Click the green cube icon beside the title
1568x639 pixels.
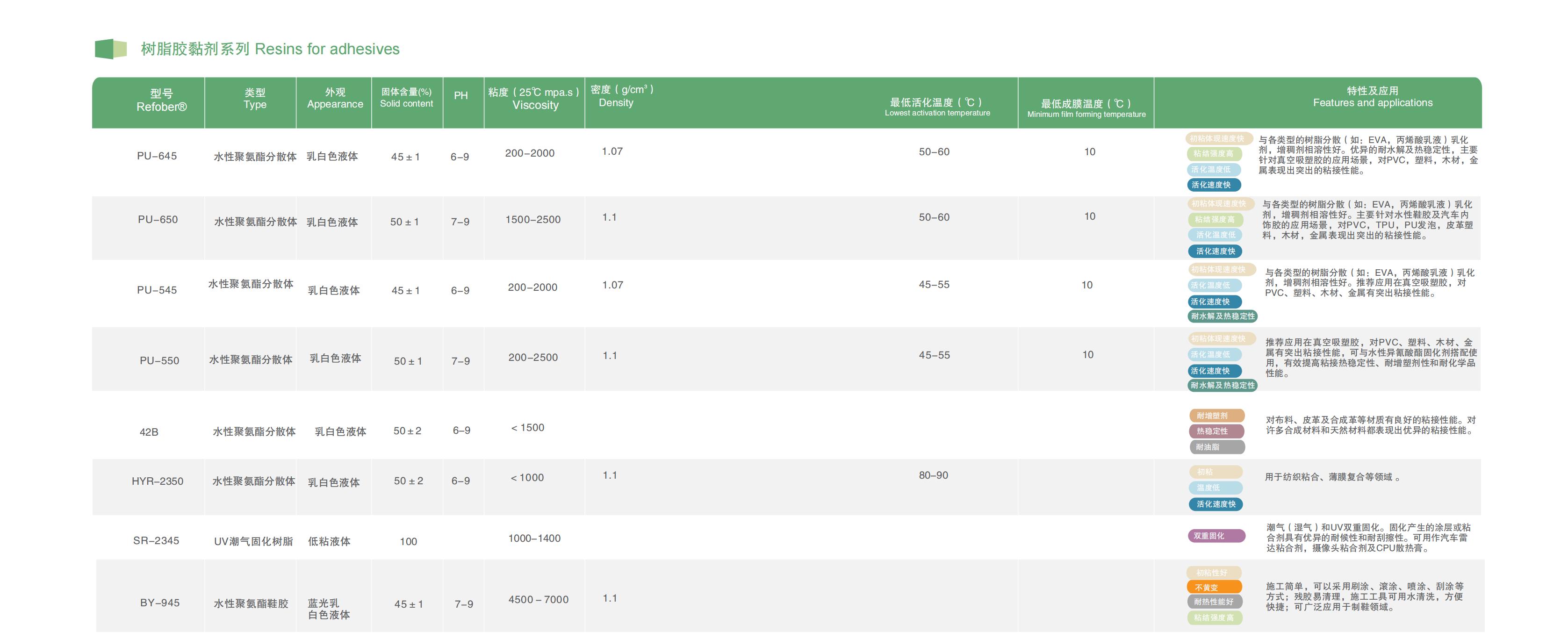[110, 49]
